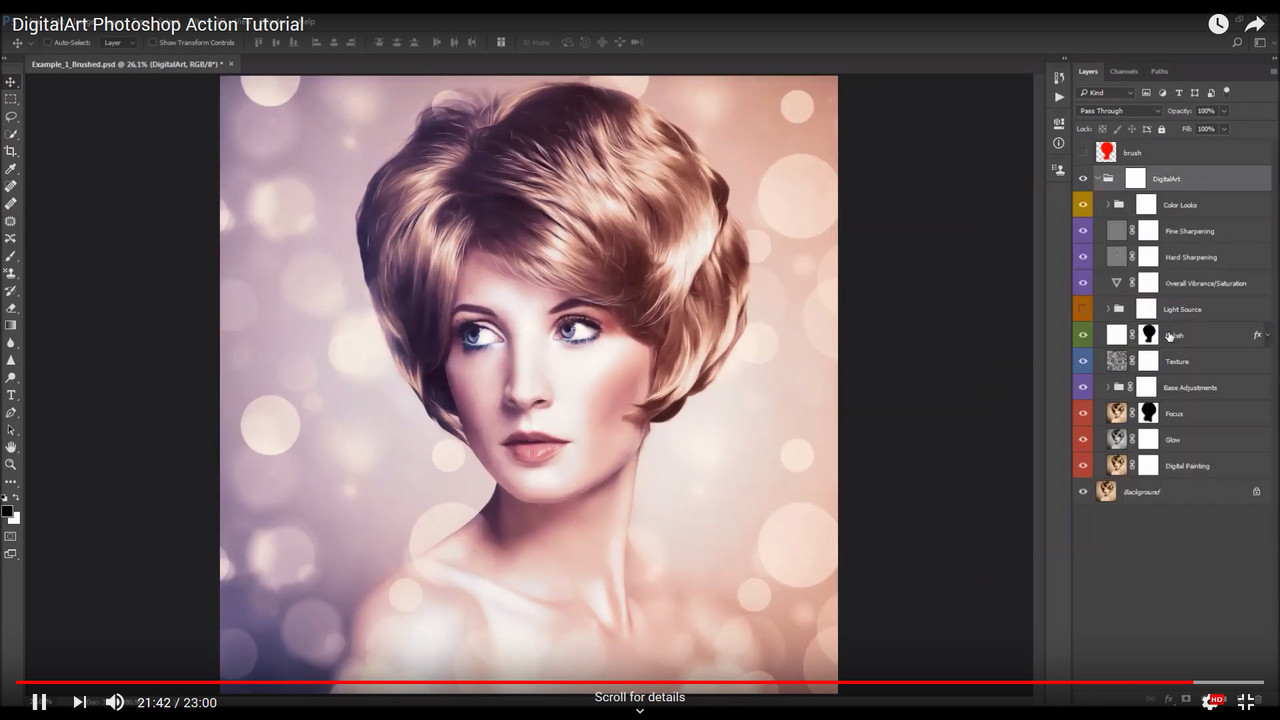
Task: Select the Eraser tool
Action: 11,308
